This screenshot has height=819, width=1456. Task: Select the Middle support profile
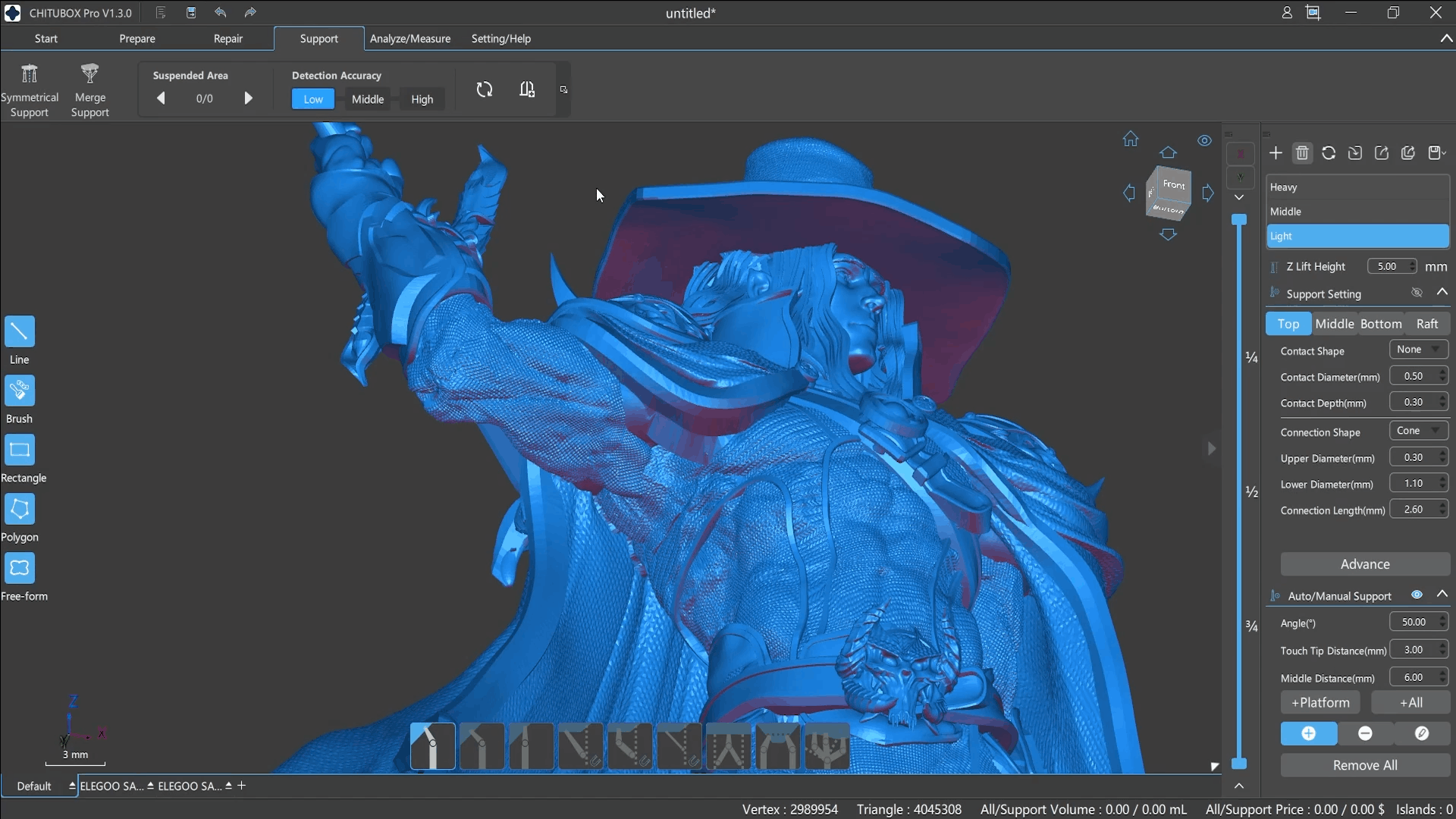point(1357,212)
